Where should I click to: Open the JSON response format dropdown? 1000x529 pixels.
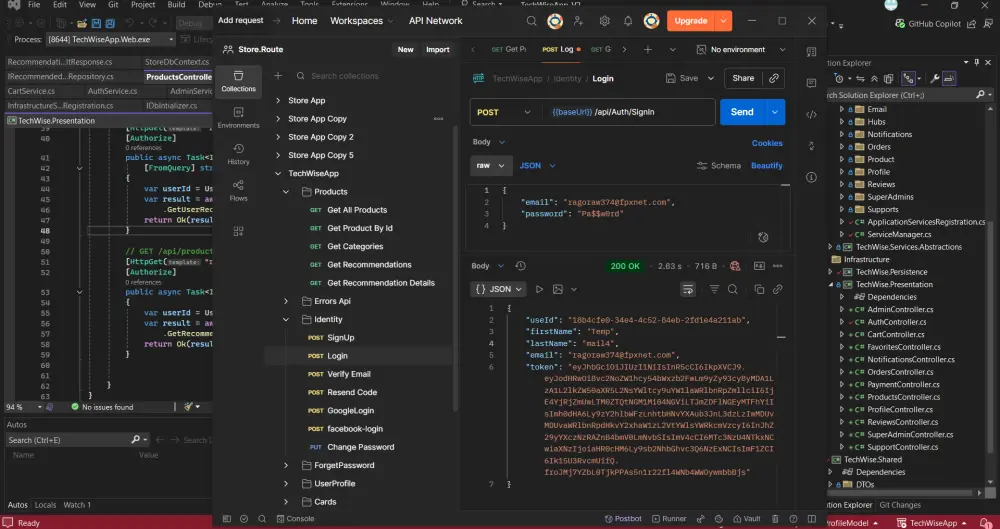499,290
